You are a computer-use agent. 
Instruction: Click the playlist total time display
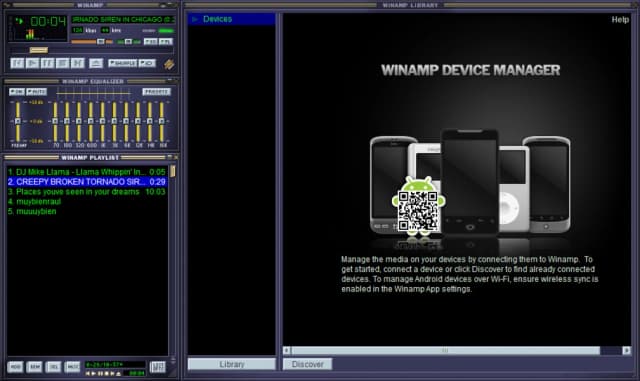coord(115,364)
